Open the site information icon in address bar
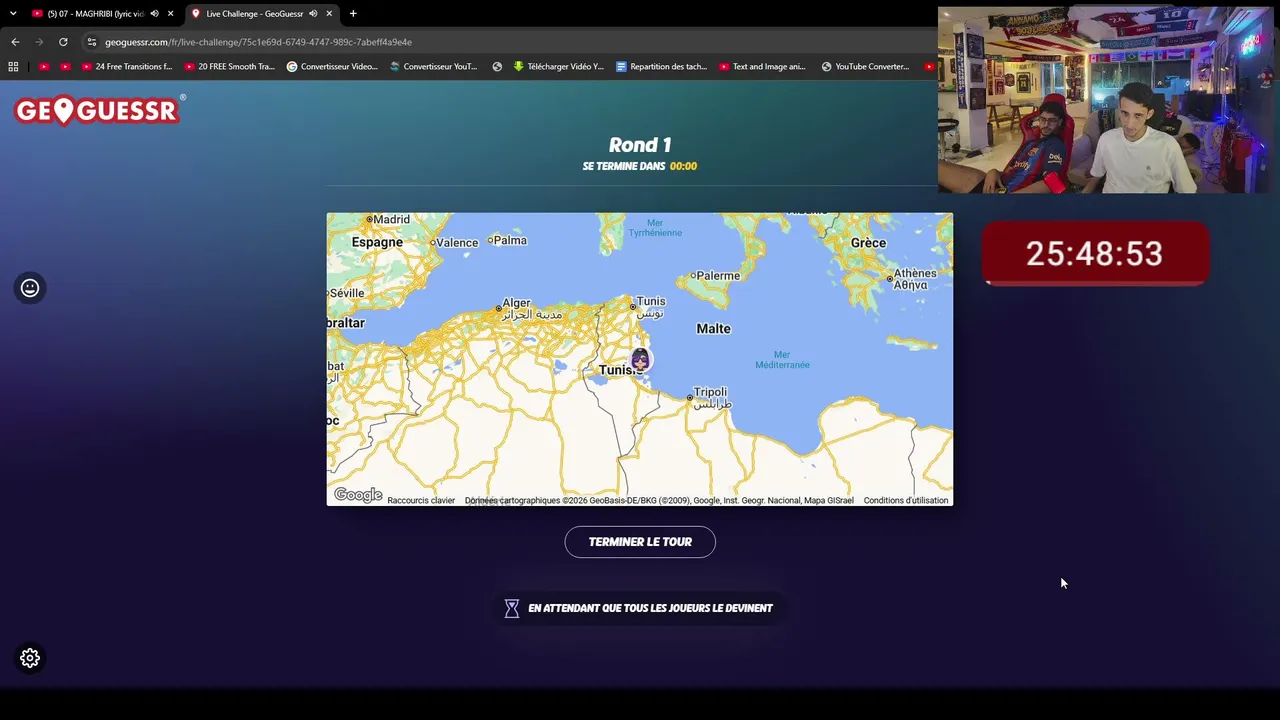This screenshot has width=1280, height=720. click(91, 42)
